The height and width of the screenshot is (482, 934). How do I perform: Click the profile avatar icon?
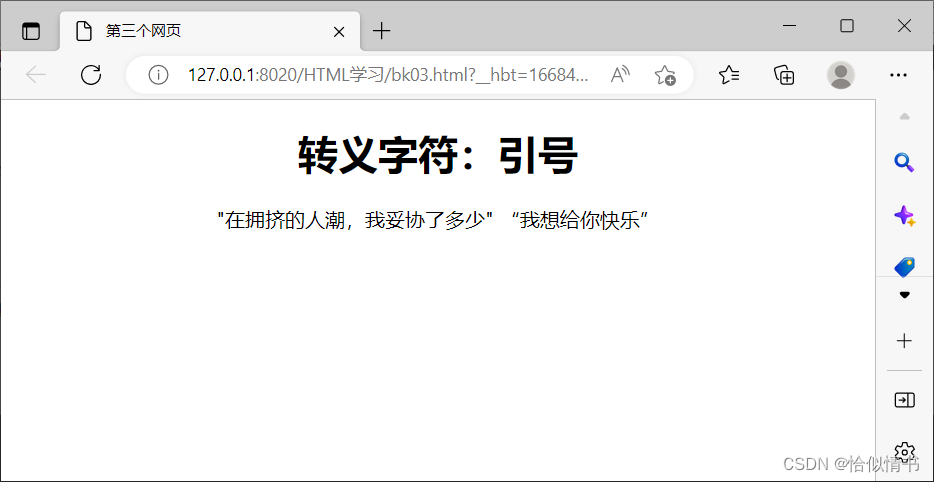(841, 75)
